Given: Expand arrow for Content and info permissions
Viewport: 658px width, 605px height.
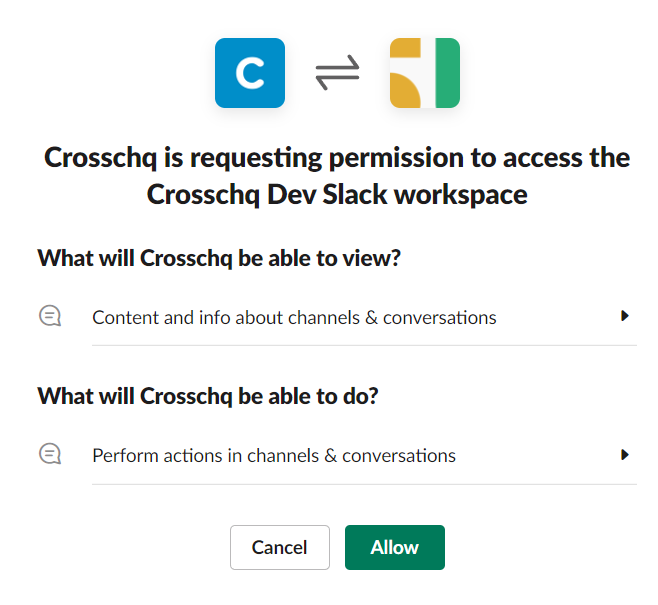Looking at the screenshot, I should [625, 316].
